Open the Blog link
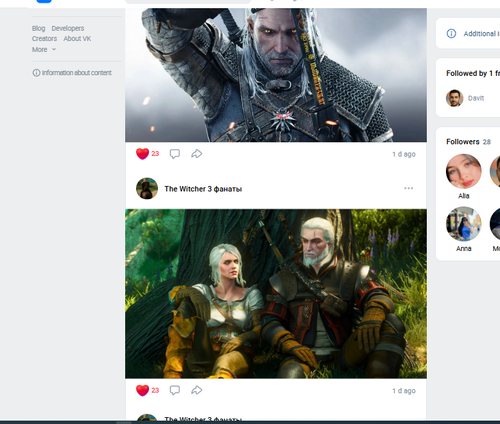Image resolution: width=500 pixels, height=424 pixels. 38,28
